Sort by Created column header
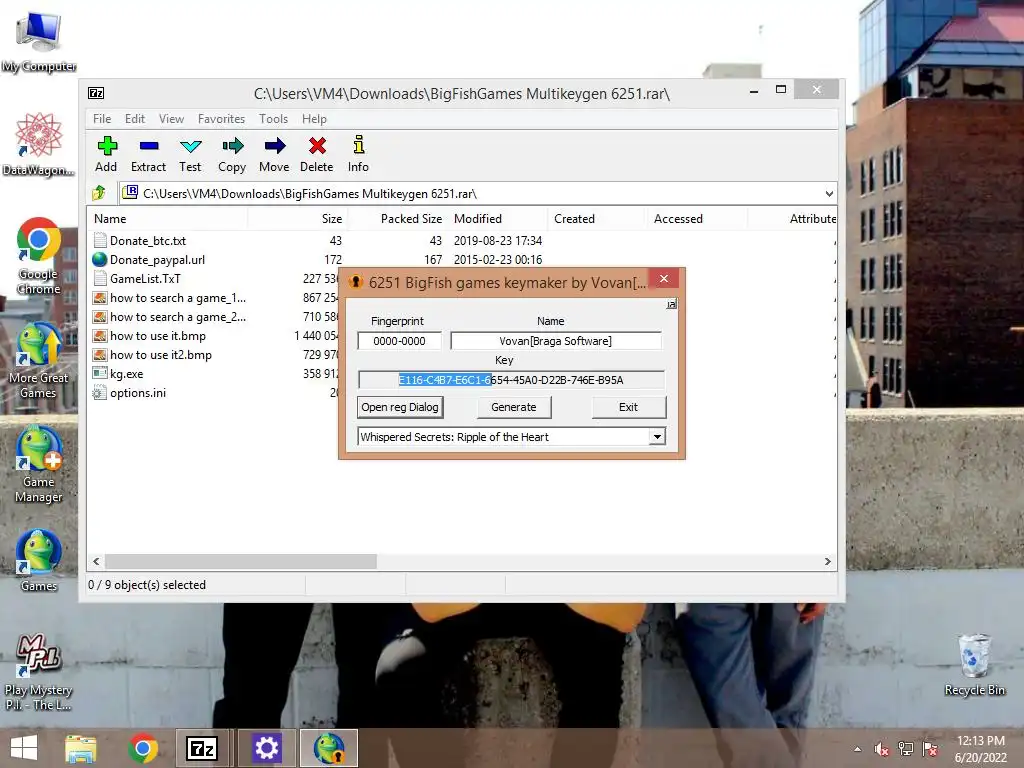Image resolution: width=1024 pixels, height=768 pixels. (x=598, y=219)
